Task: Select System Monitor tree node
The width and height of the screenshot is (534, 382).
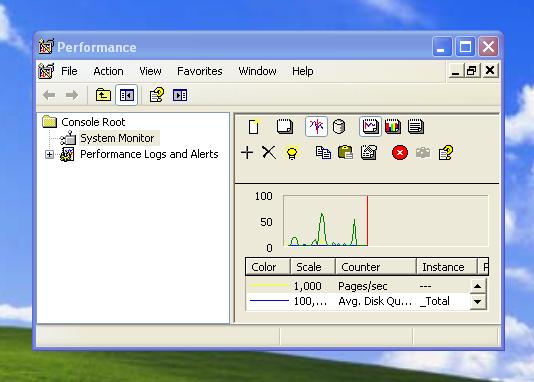Action: click(x=117, y=138)
